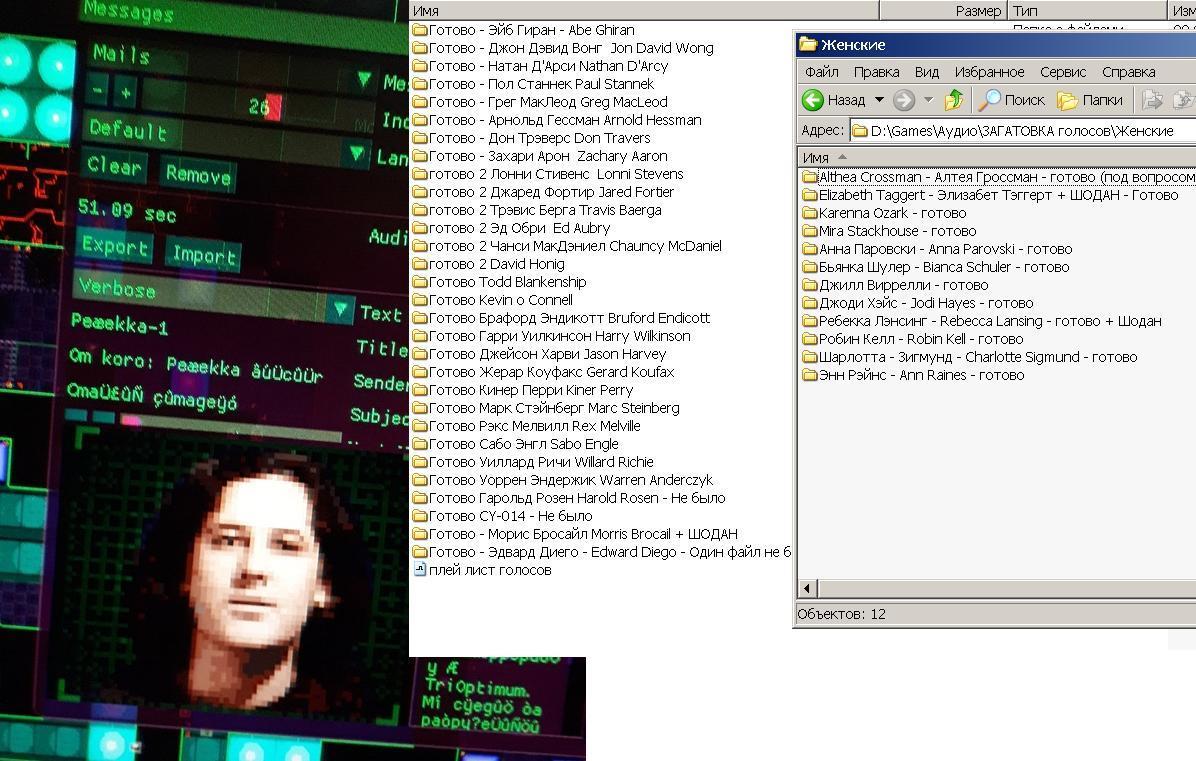Click folder icon of Энн Рэйнс row
Screen dimensions: 1196x761
click(810, 375)
